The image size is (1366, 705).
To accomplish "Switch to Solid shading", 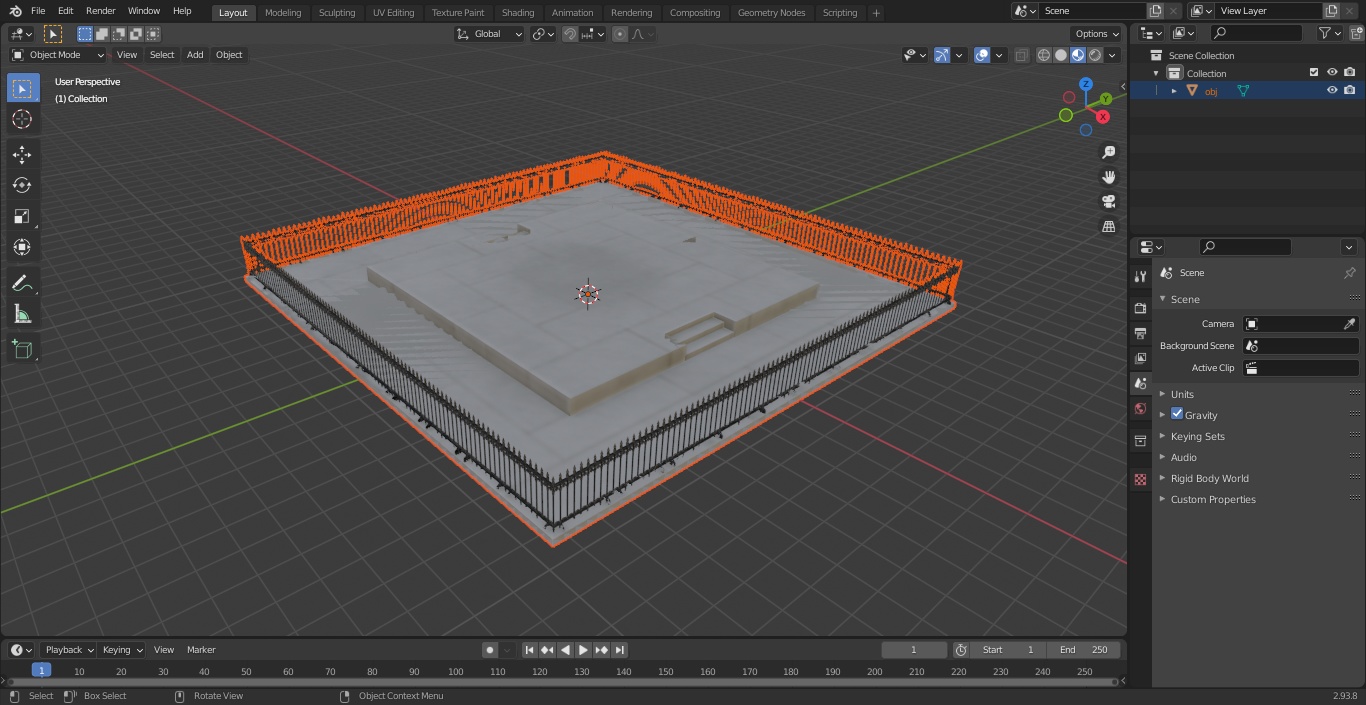I will [x=1061, y=55].
